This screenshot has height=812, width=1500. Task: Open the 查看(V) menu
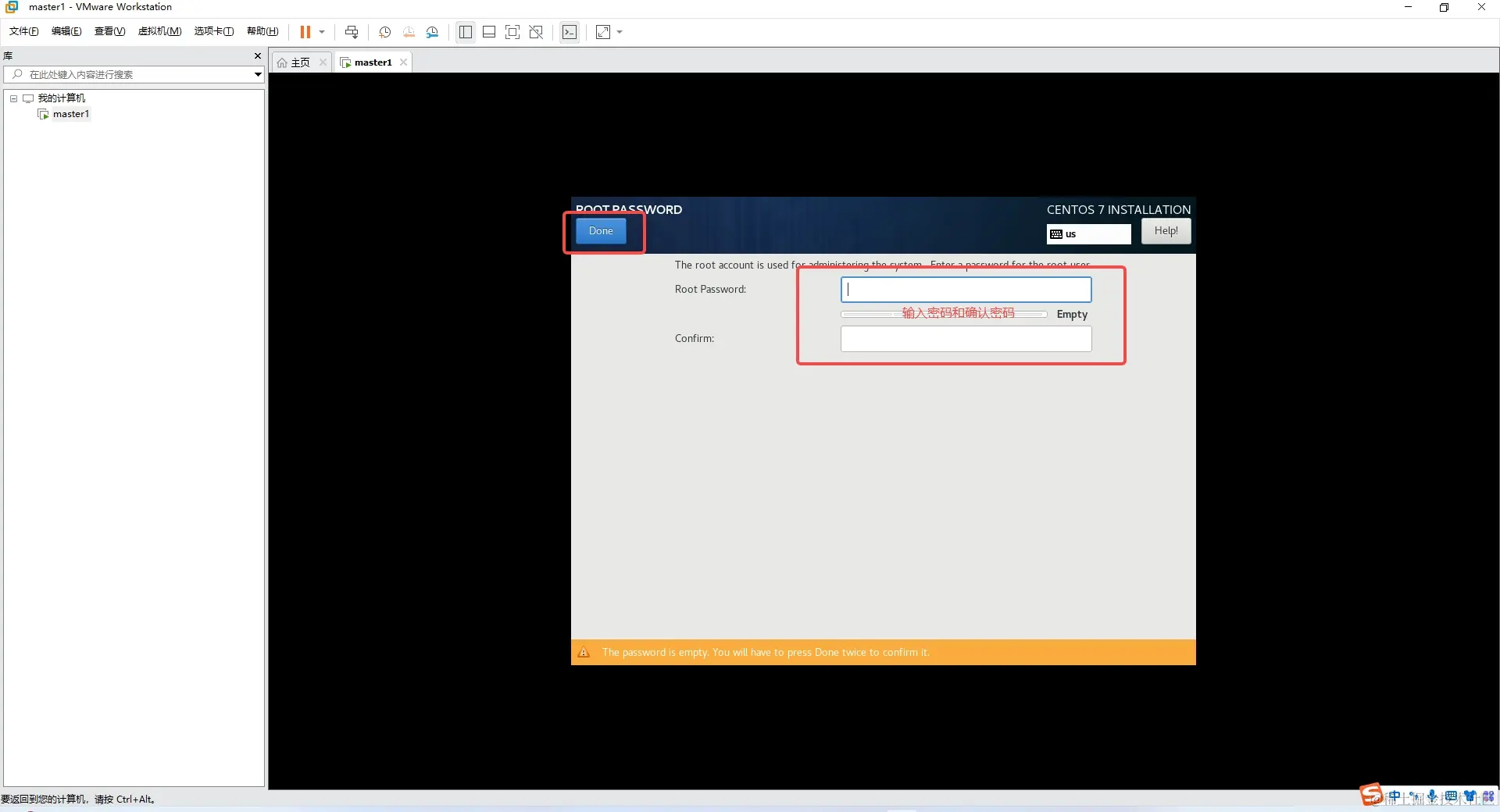tap(109, 31)
